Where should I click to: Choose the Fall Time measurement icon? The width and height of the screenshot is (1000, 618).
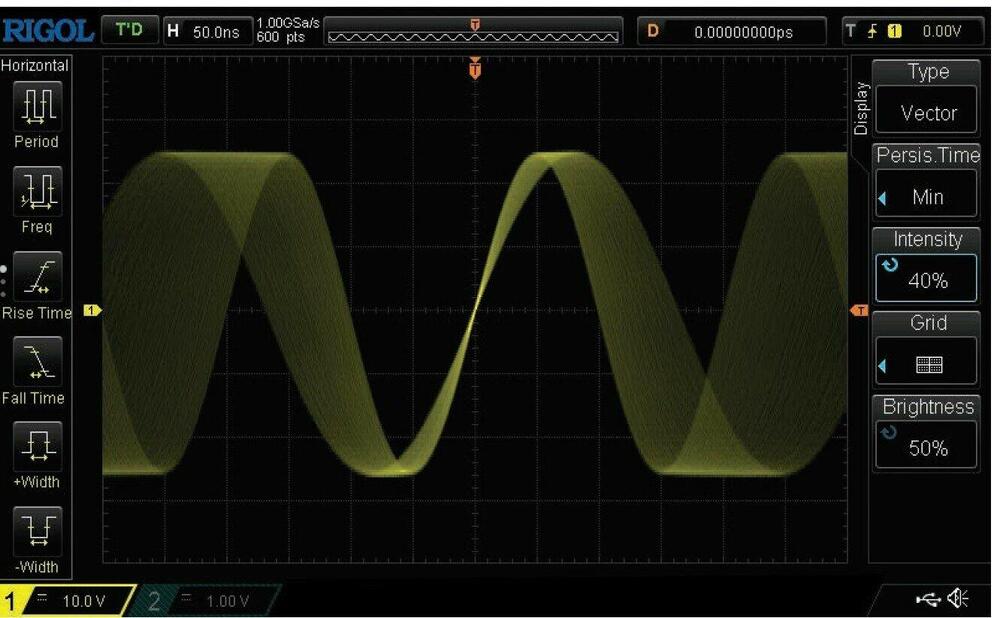point(36,360)
